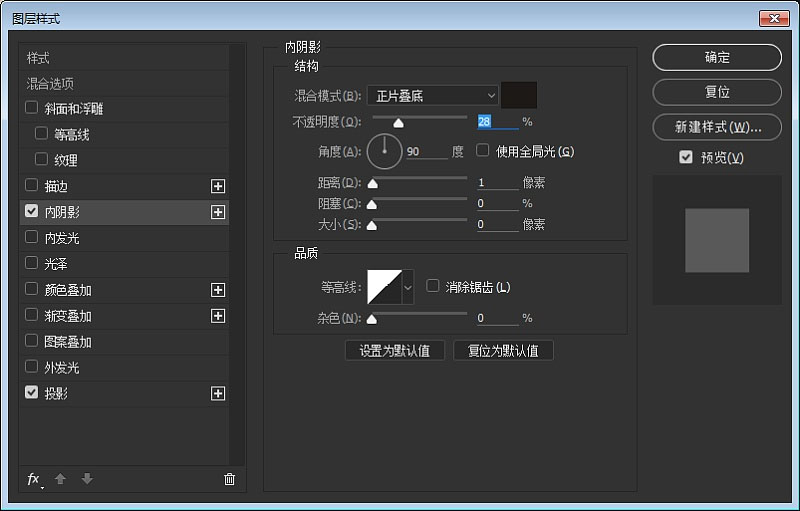Click 设置为默认值 button
The height and width of the screenshot is (511, 800).
pos(395,351)
